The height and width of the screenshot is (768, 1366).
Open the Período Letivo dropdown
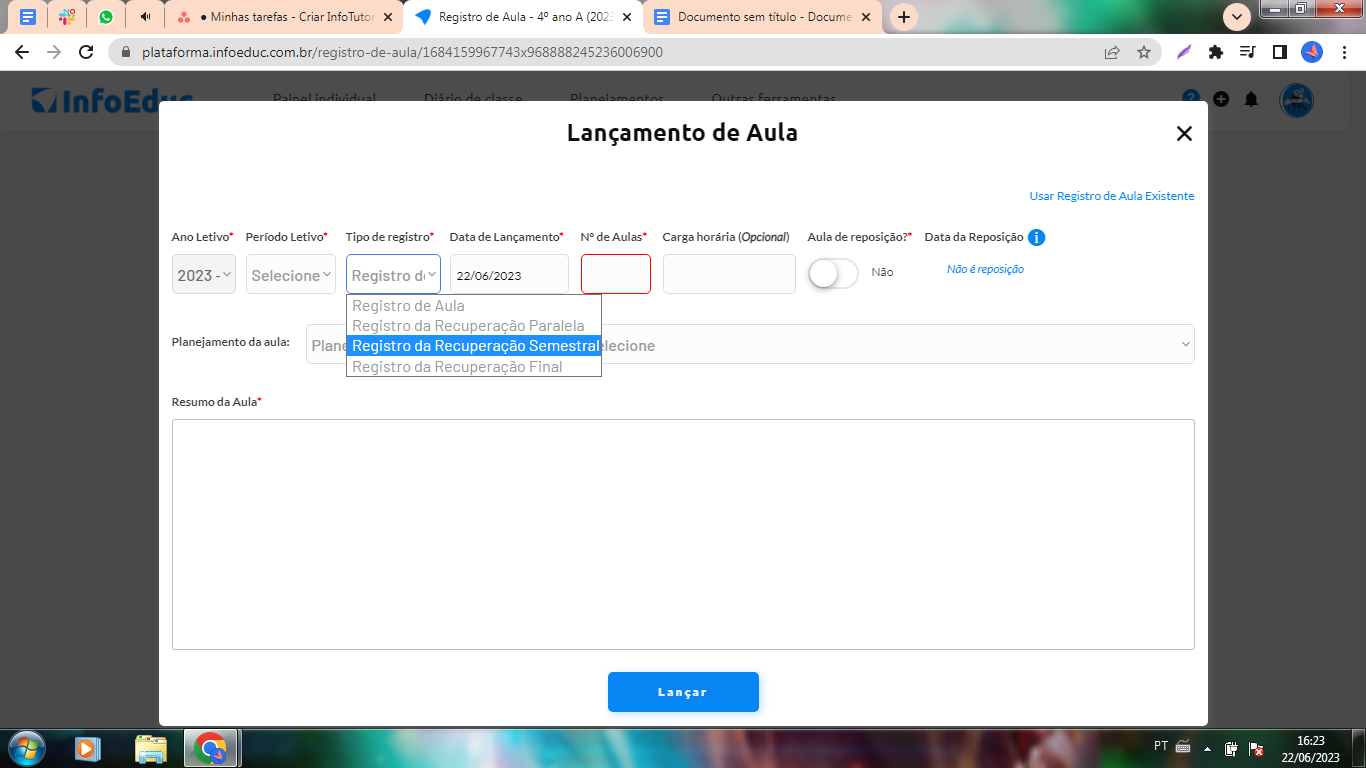pyautogui.click(x=291, y=274)
